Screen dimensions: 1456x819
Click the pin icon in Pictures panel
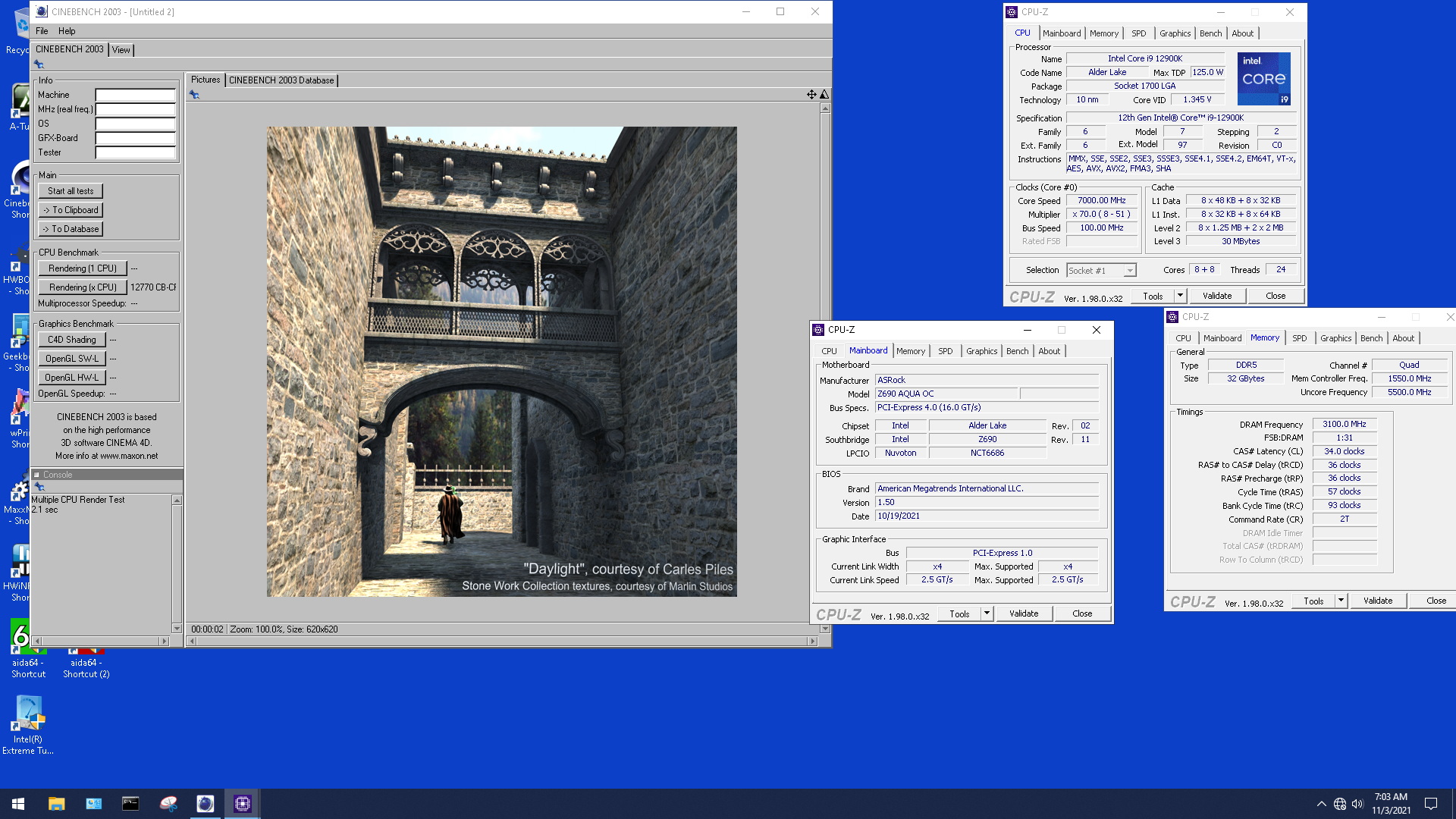click(194, 95)
